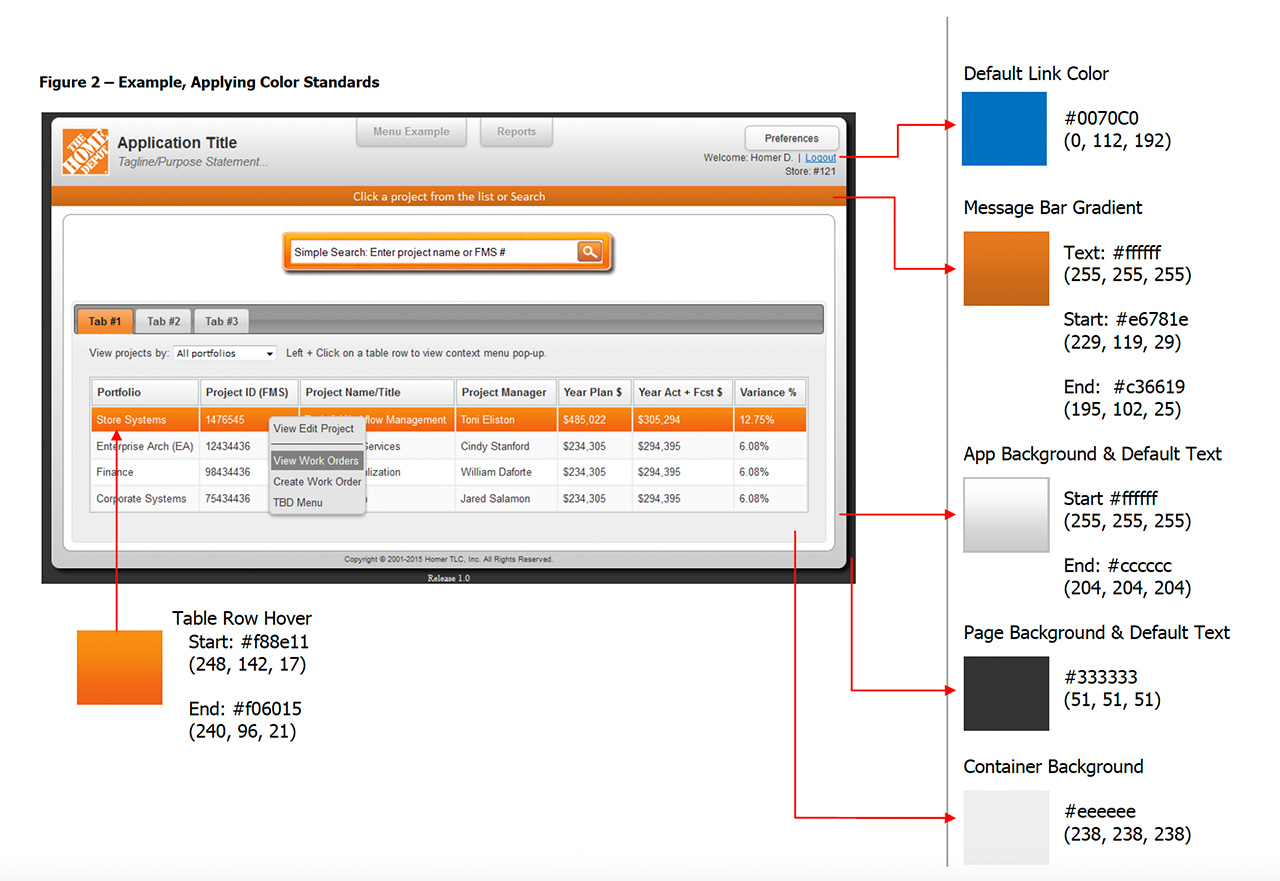Select the Table Row Hover orange swatch

(119, 667)
